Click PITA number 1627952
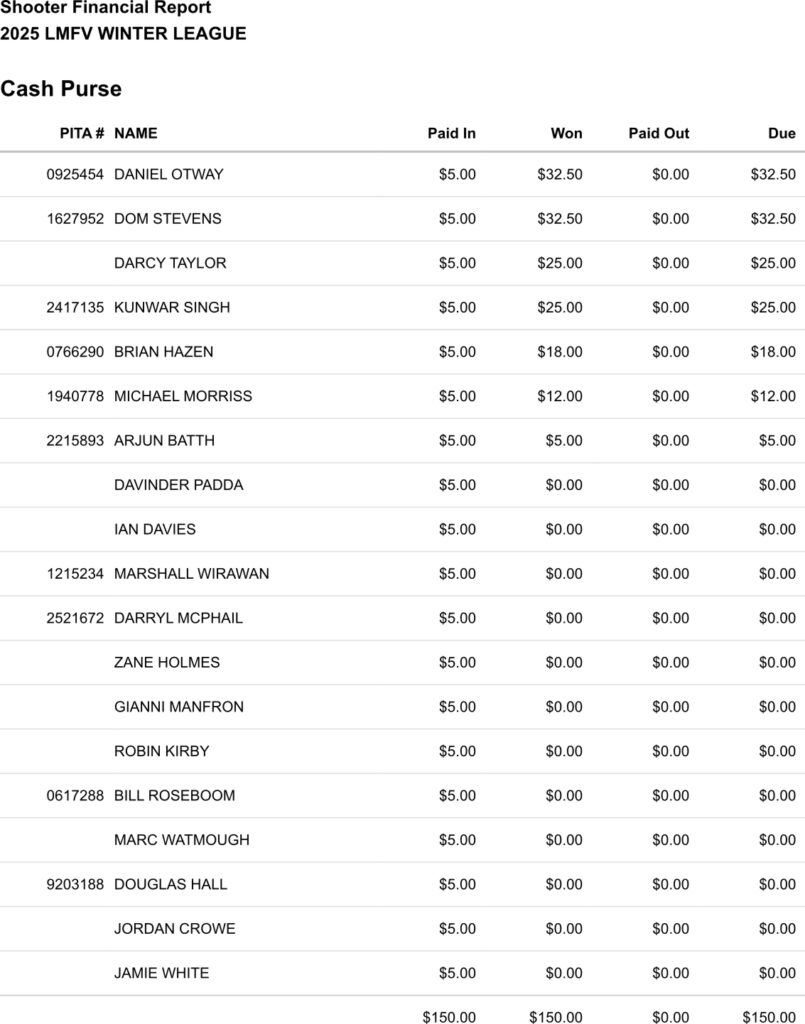805x1024 pixels. click(75, 218)
